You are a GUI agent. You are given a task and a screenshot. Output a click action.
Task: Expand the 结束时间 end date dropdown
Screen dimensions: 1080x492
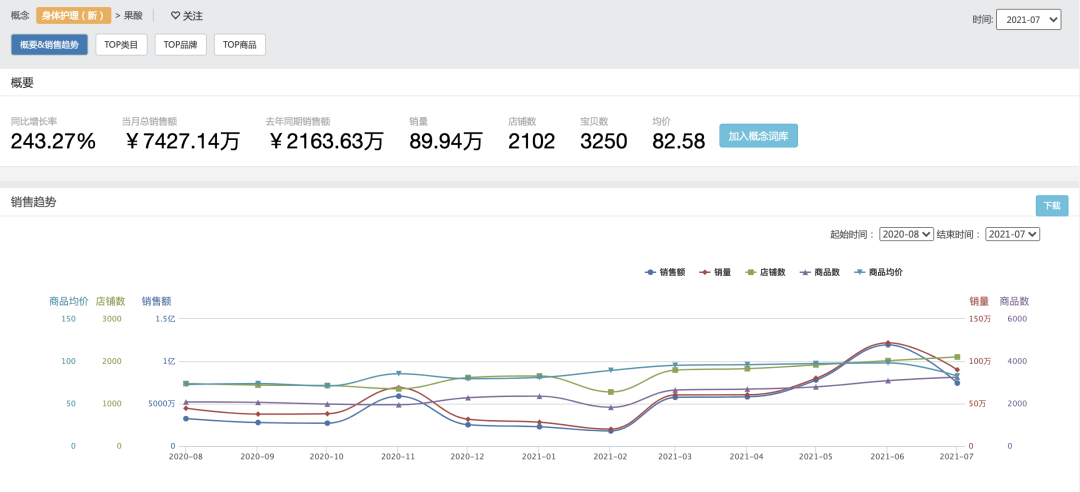(x=1012, y=234)
